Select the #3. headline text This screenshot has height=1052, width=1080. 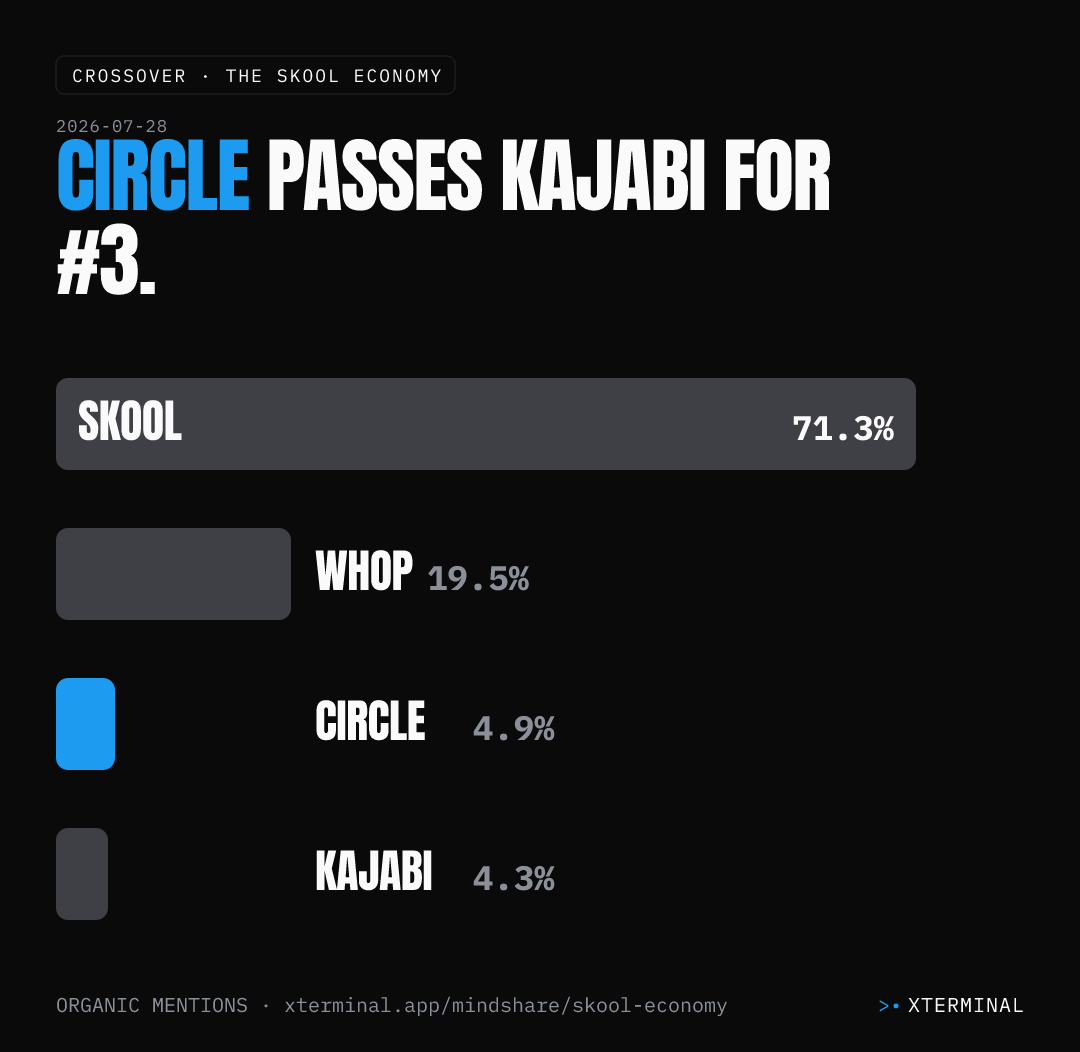coord(106,262)
